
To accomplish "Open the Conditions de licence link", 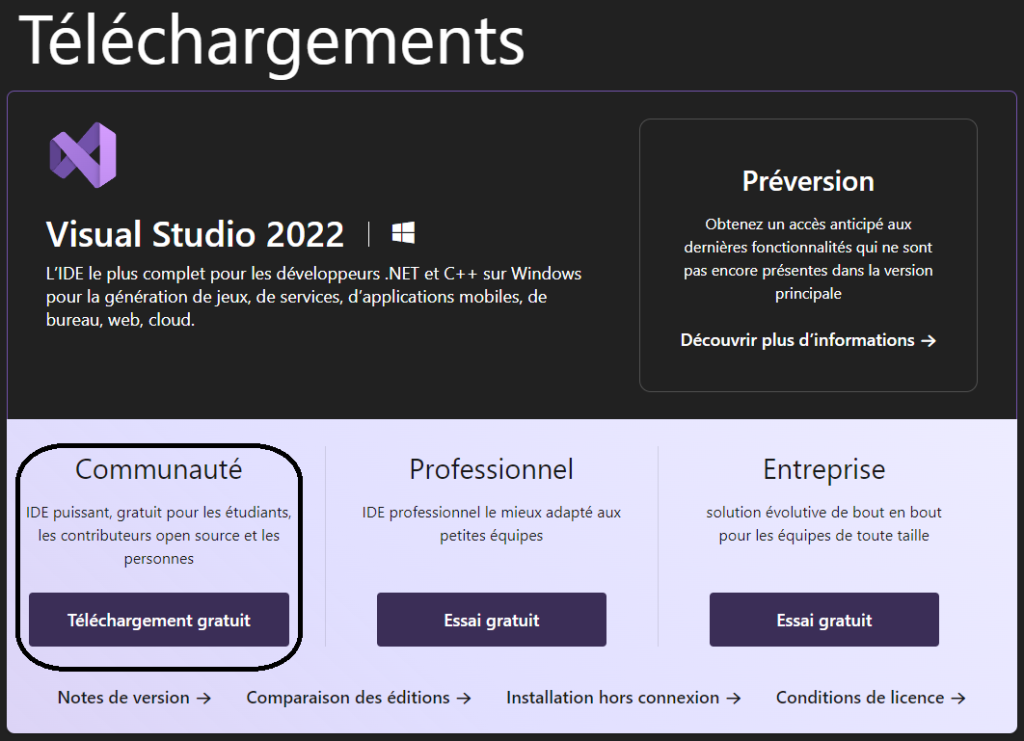I will coord(871,697).
